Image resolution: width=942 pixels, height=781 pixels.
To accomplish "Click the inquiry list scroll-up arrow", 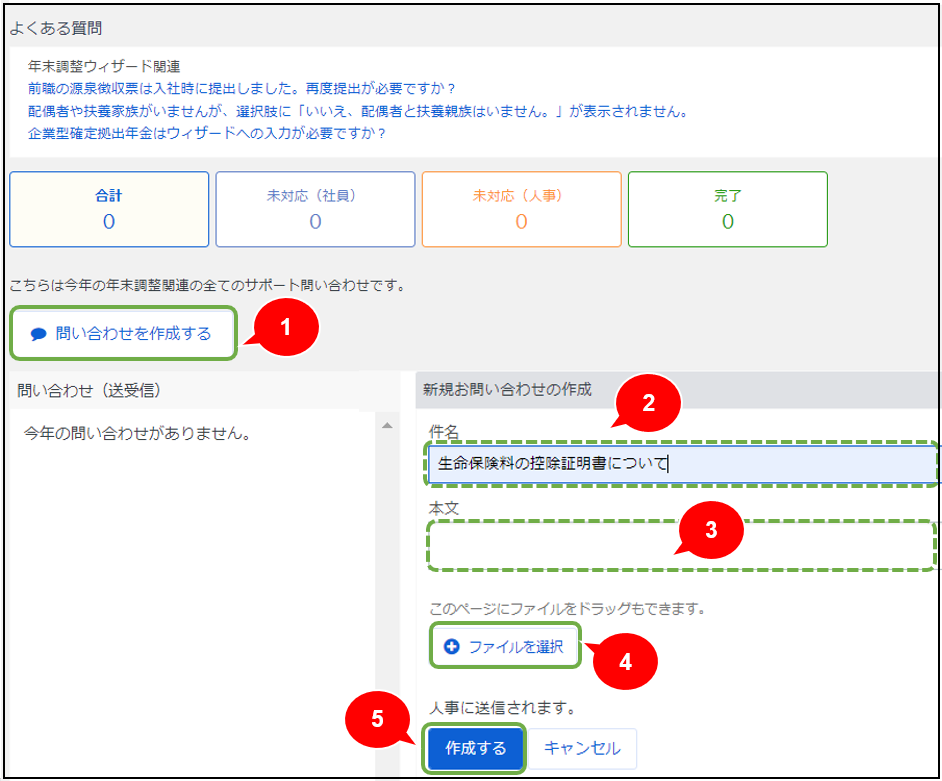I will click(389, 427).
